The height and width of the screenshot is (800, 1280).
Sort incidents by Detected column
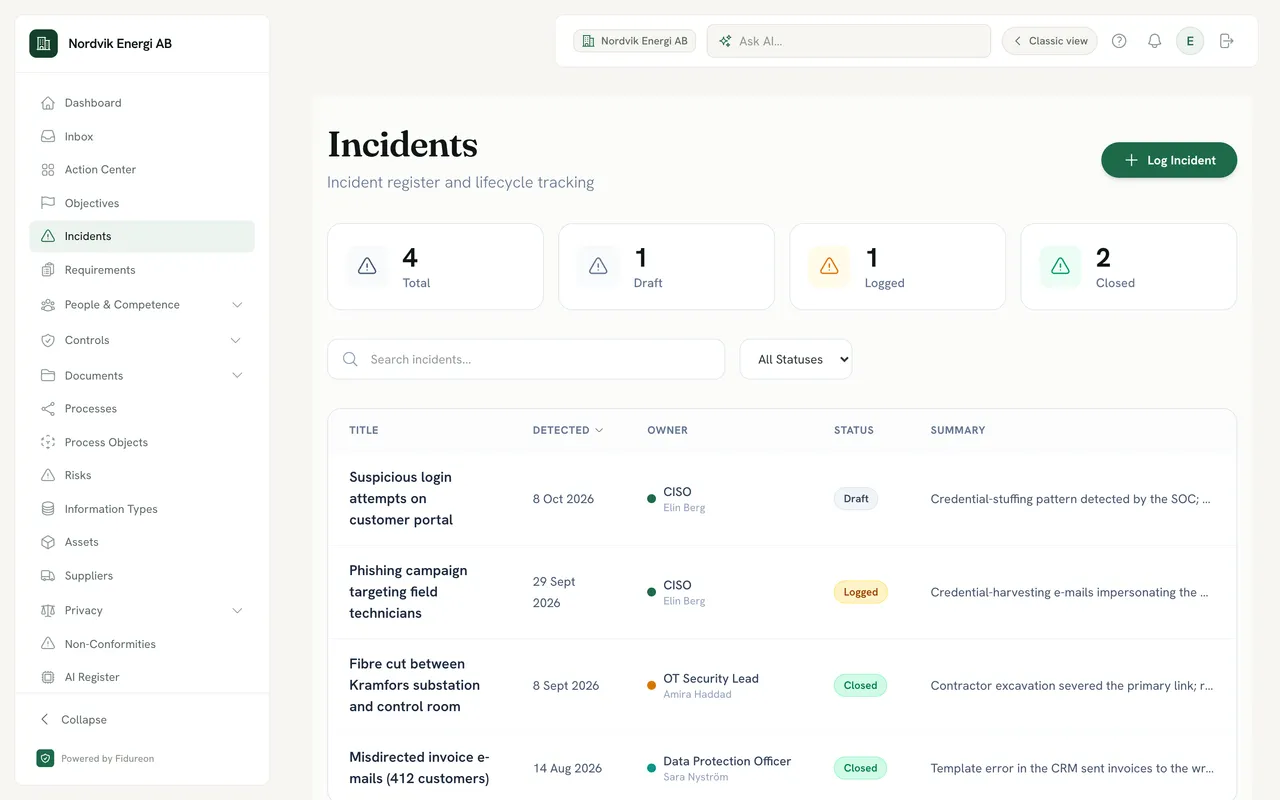coord(568,430)
